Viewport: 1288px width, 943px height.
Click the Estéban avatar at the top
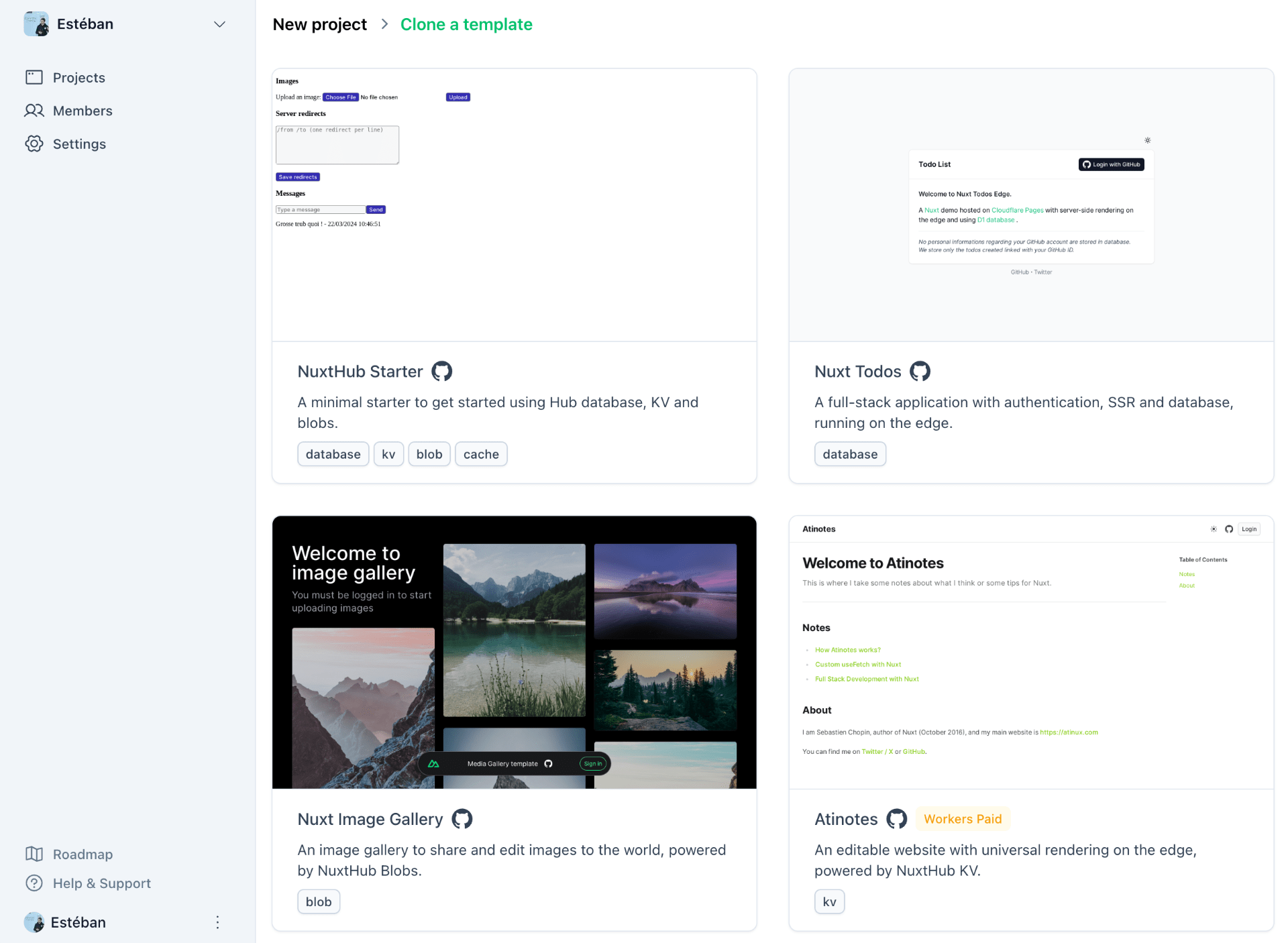[x=36, y=23]
